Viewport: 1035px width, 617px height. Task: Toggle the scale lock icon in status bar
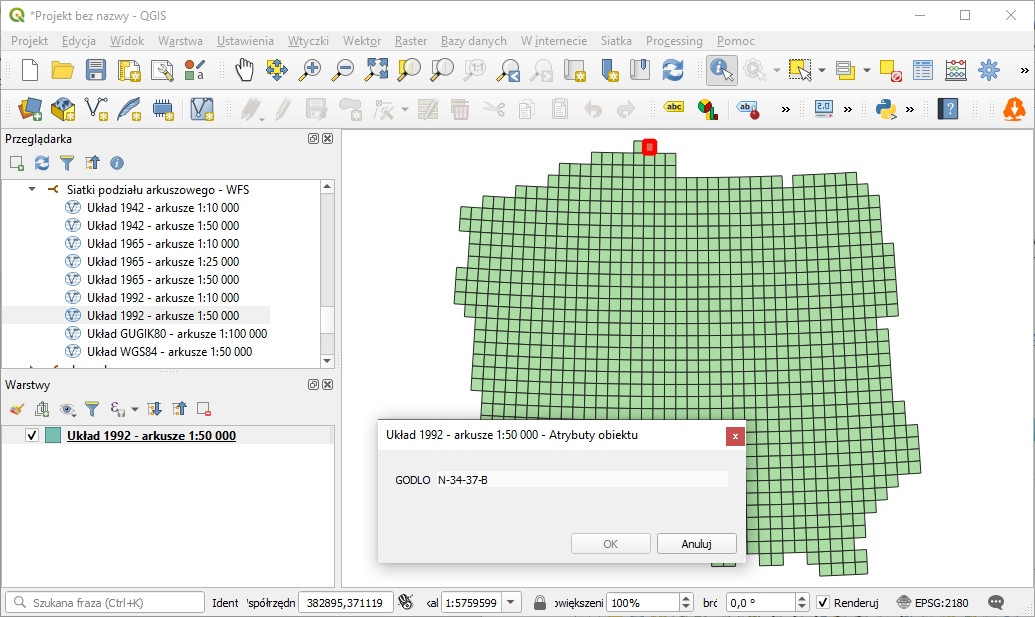click(540, 603)
